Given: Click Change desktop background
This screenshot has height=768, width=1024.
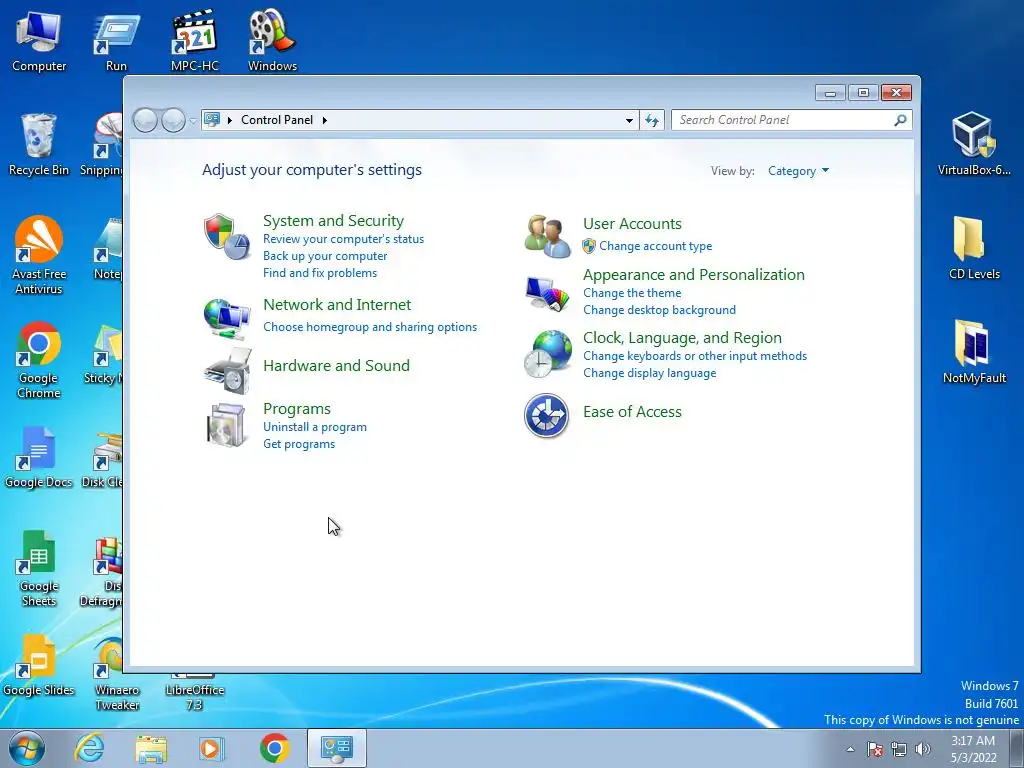Looking at the screenshot, I should point(659,310).
